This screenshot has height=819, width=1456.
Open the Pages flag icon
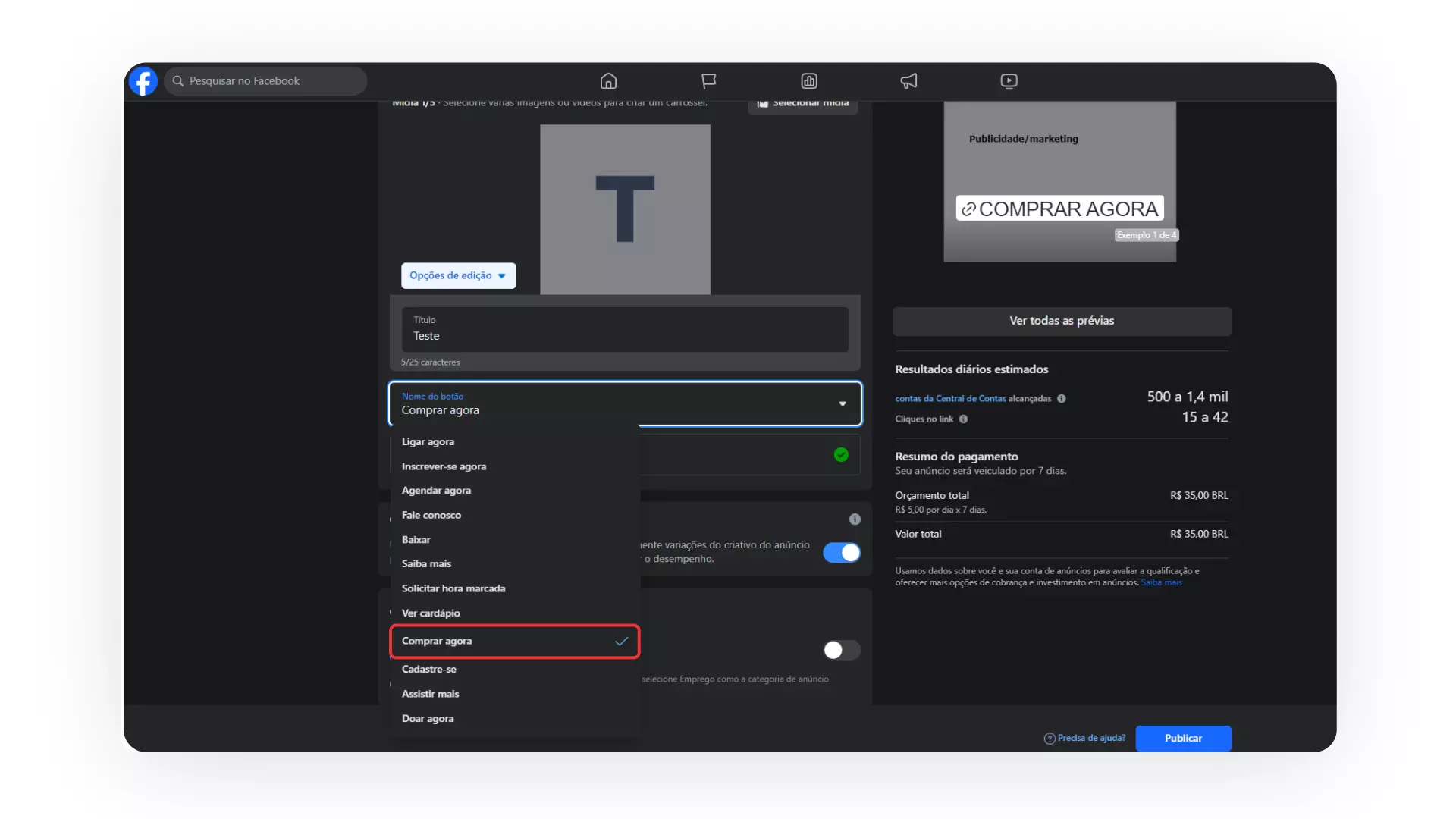point(708,81)
